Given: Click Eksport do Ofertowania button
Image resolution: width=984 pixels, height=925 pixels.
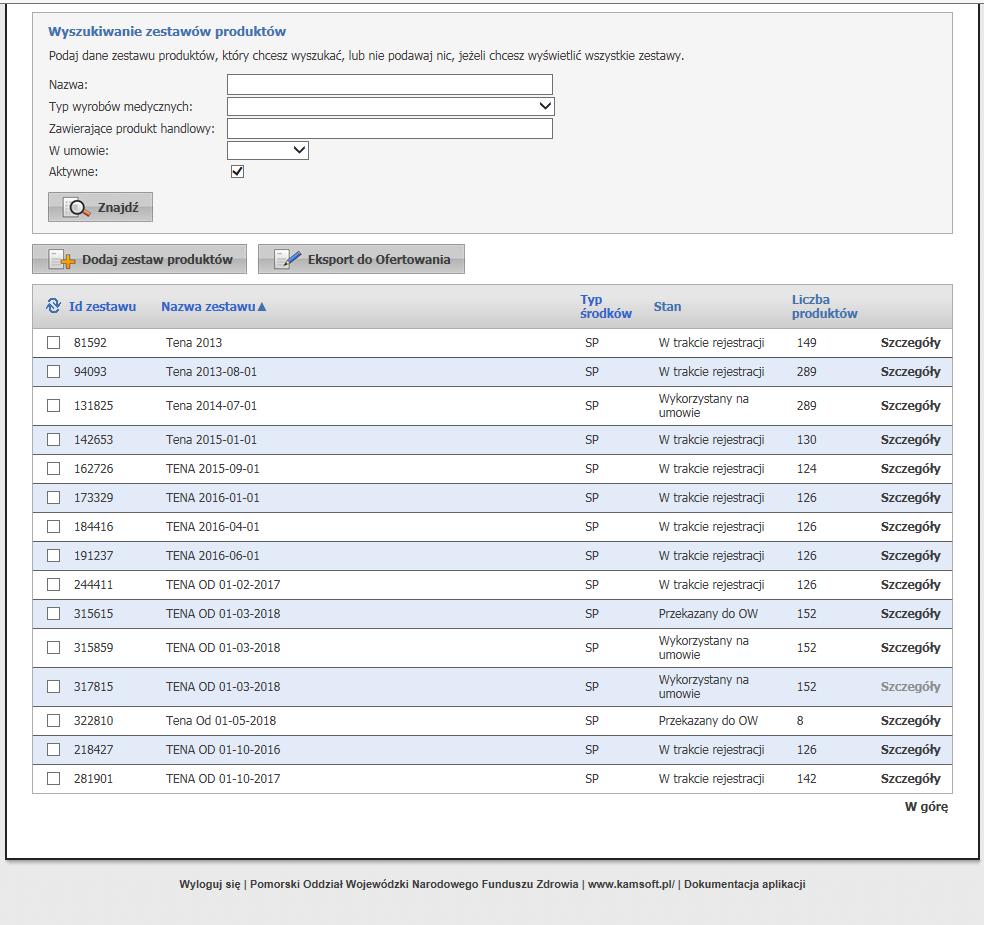Looking at the screenshot, I should coord(361,259).
